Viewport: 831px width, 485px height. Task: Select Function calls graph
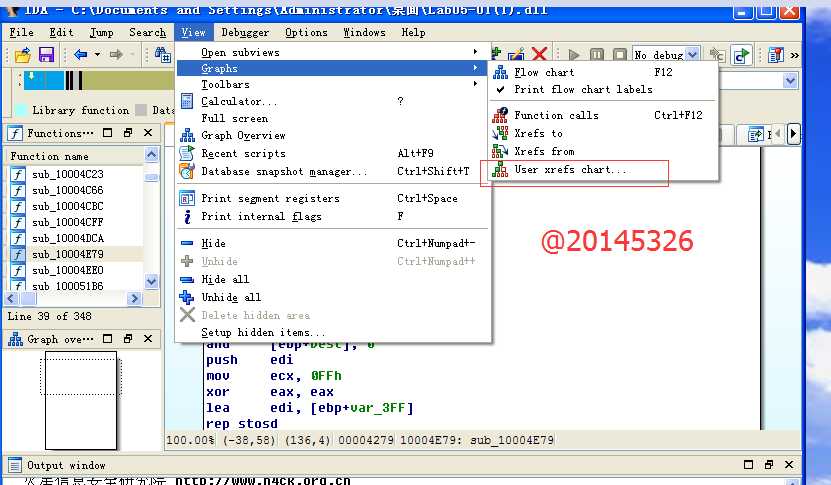pos(604,115)
